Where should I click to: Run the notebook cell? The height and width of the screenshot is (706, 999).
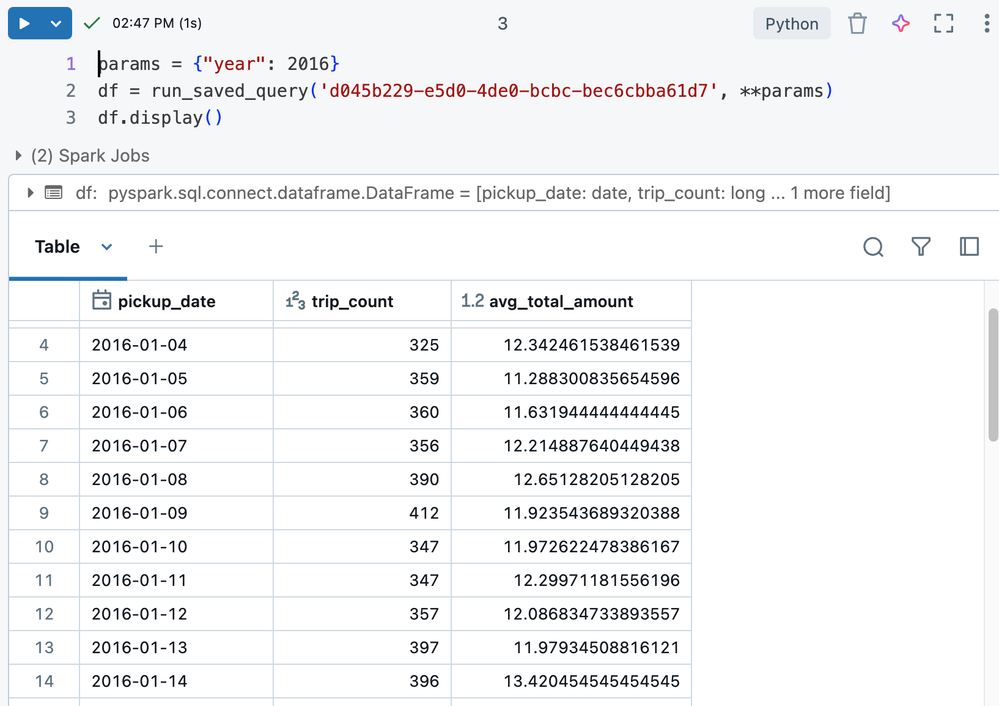pyautogui.click(x=24, y=24)
